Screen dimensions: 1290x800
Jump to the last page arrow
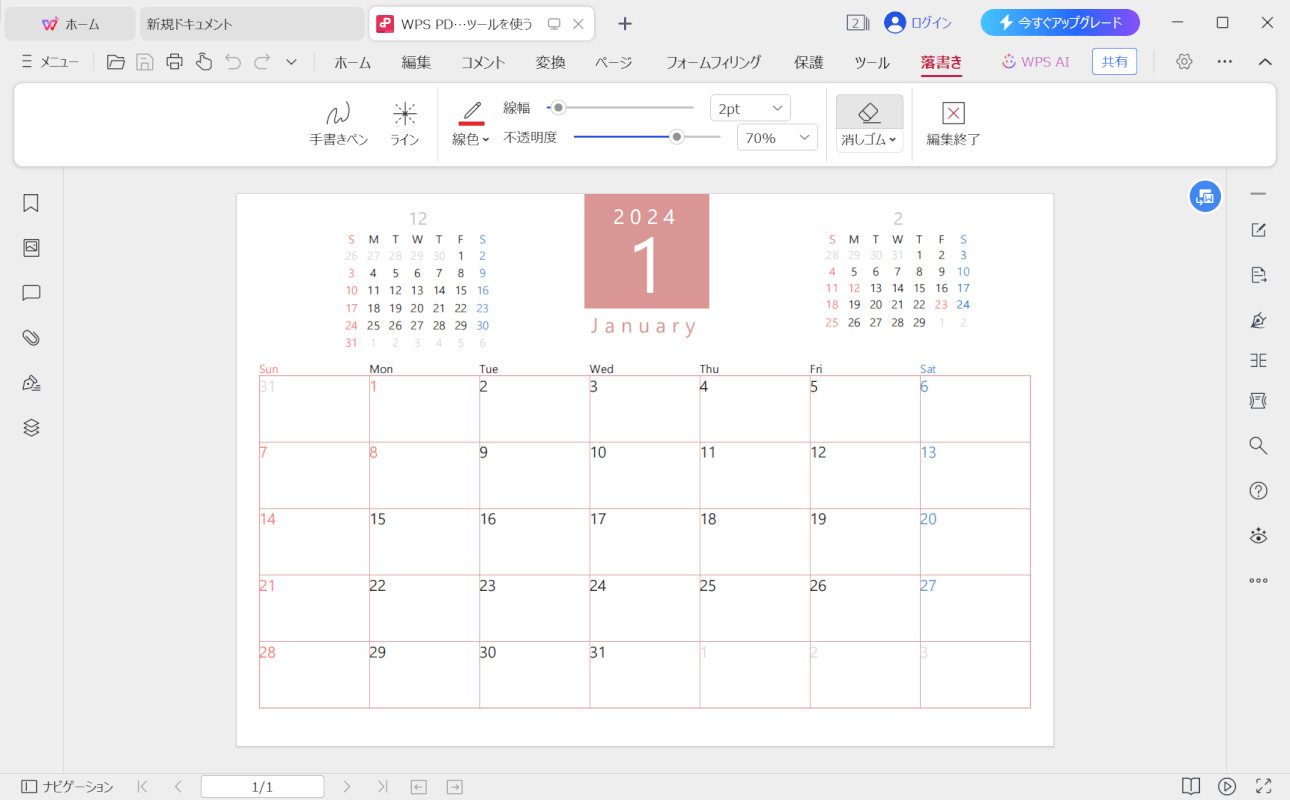[x=383, y=787]
